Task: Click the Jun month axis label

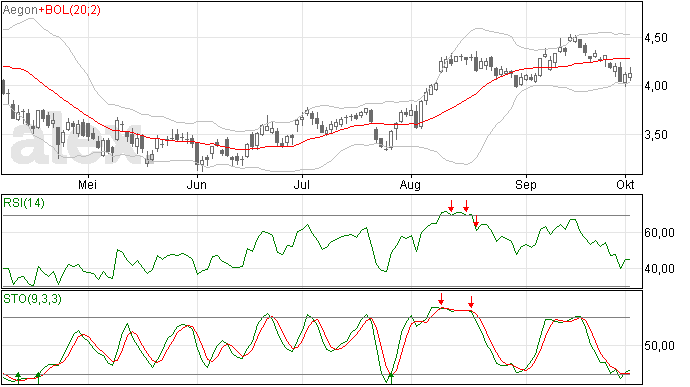Action: click(x=196, y=185)
